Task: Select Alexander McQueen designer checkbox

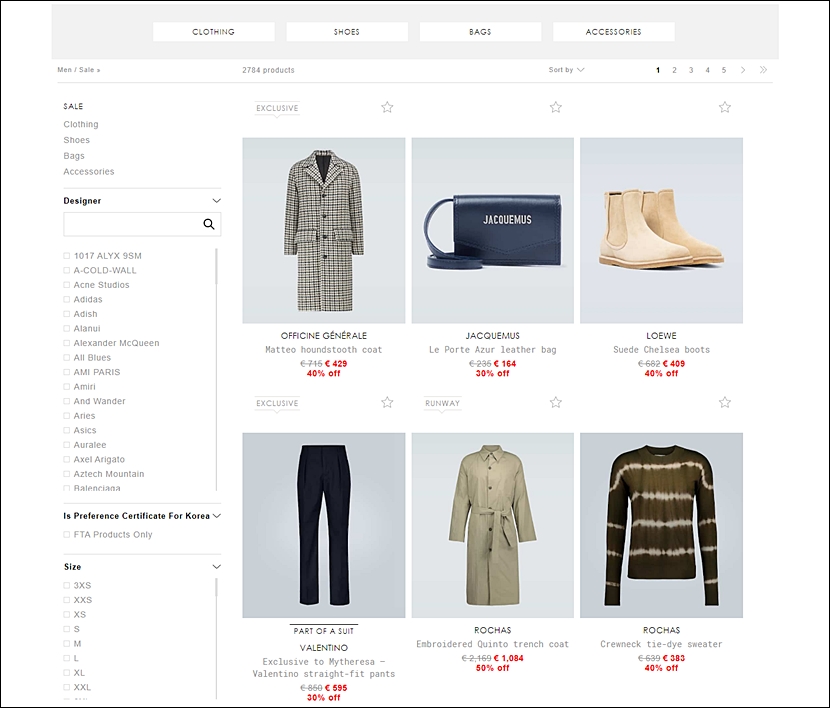Action: coord(67,343)
